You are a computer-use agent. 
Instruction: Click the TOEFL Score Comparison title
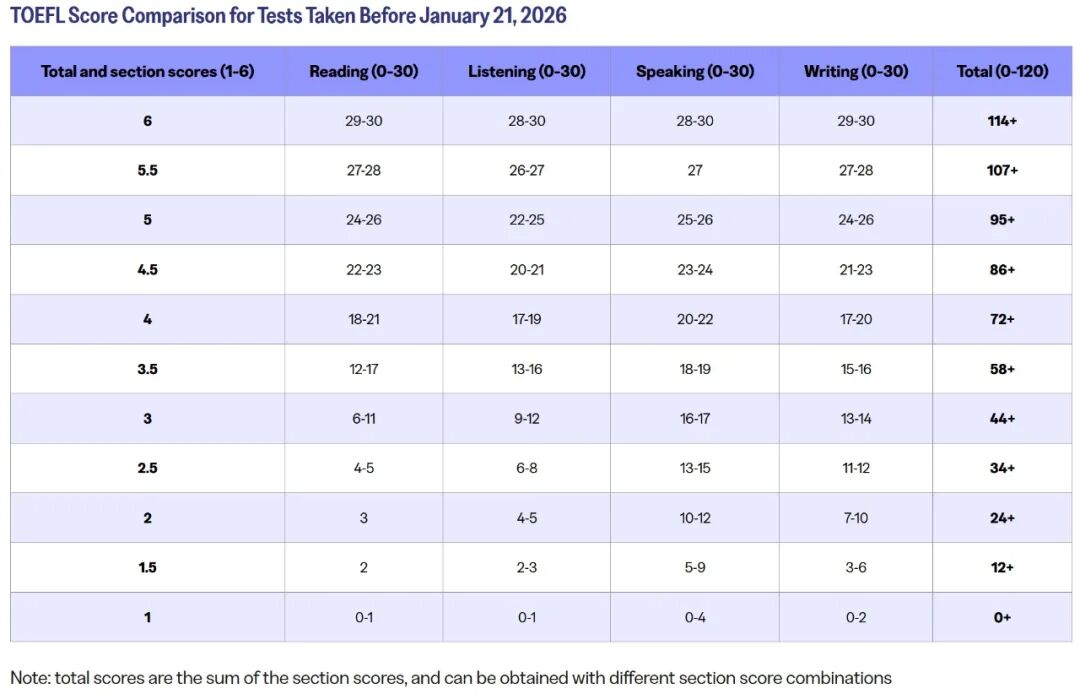[x=288, y=15]
